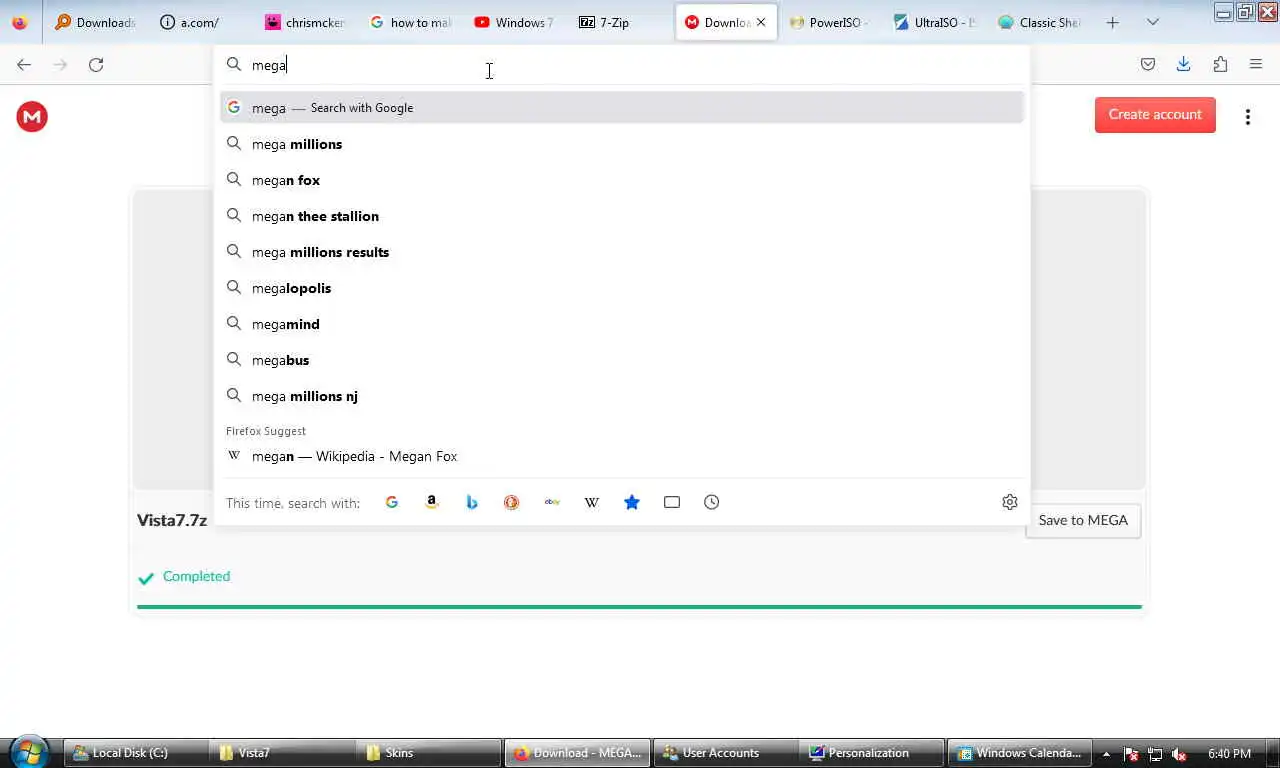
Task: Click the MEGA logo on the page
Action: 32,117
